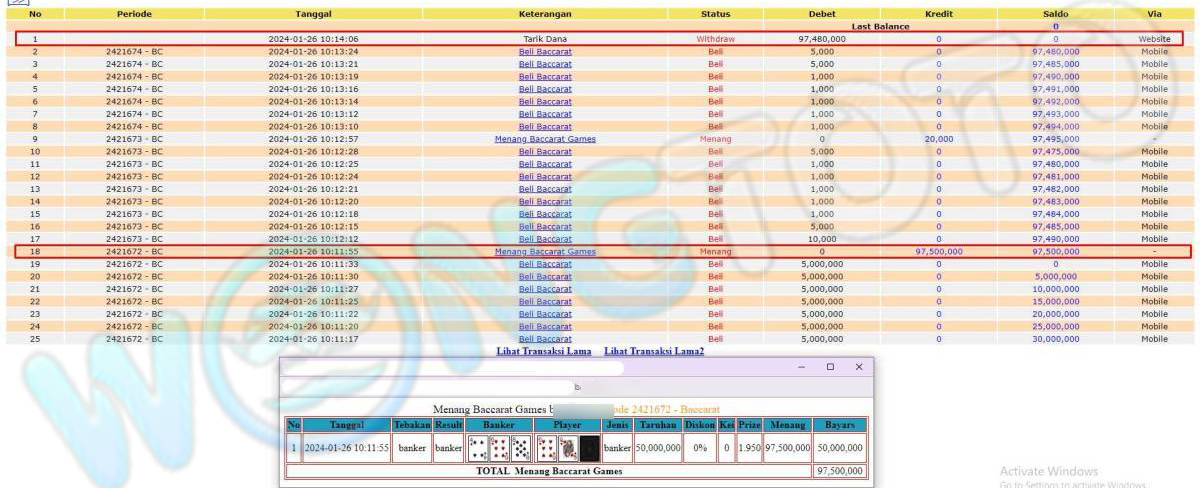Click the black face-down Player card
The height and width of the screenshot is (488, 1200).
[590, 448]
